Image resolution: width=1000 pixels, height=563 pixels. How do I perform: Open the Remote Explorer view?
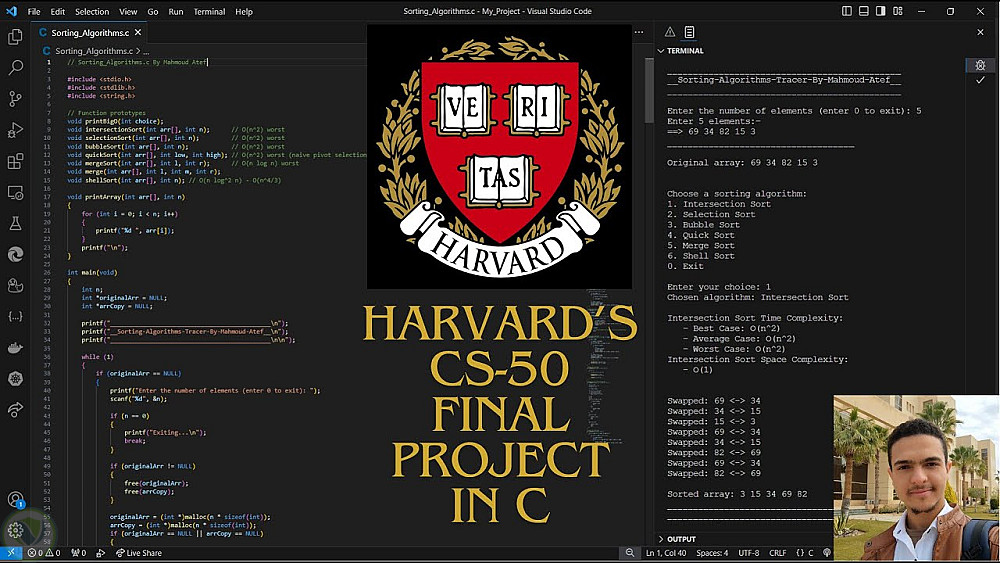(x=15, y=193)
